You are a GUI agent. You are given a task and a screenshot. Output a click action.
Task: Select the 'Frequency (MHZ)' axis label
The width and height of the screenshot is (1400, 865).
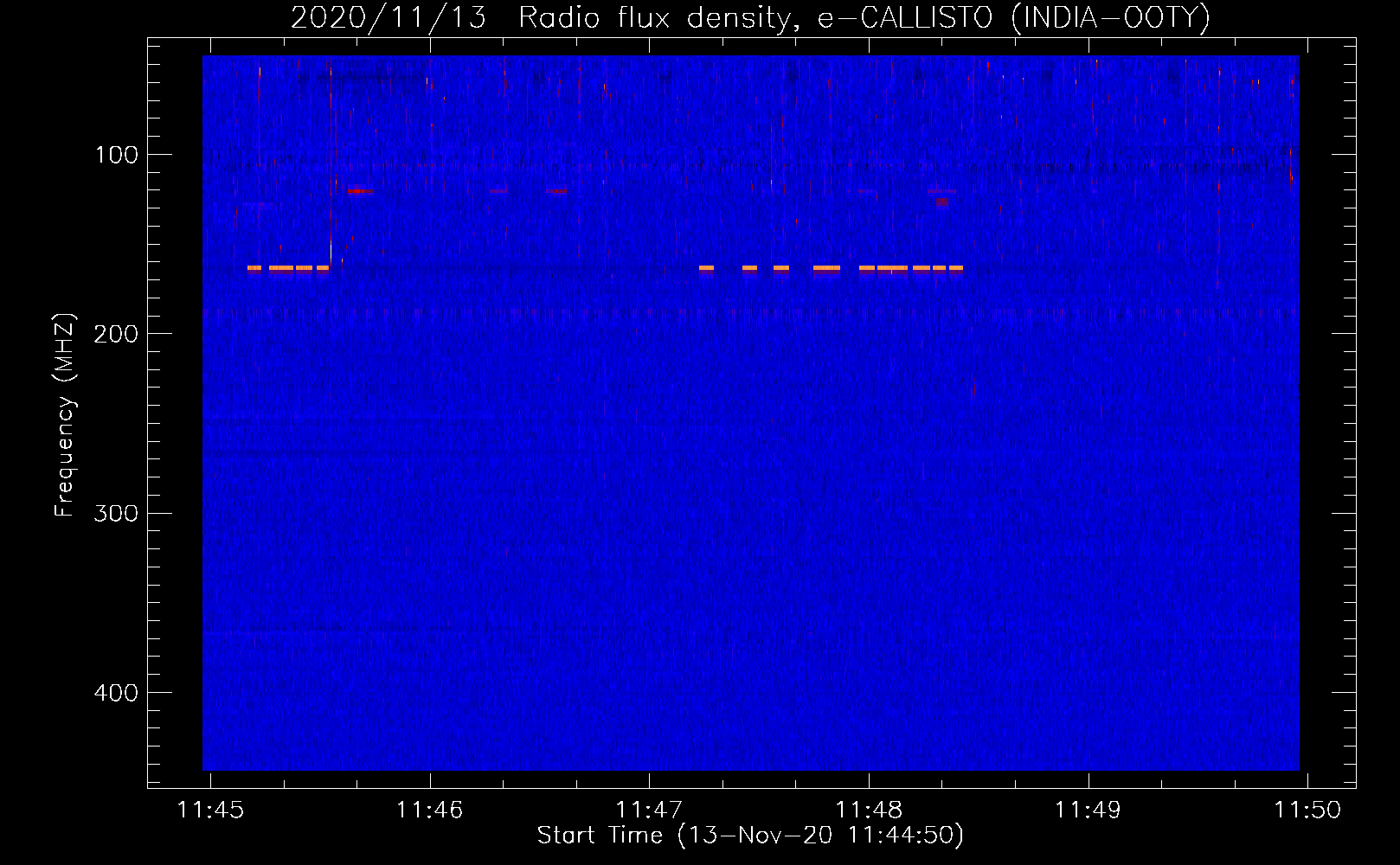[65, 415]
